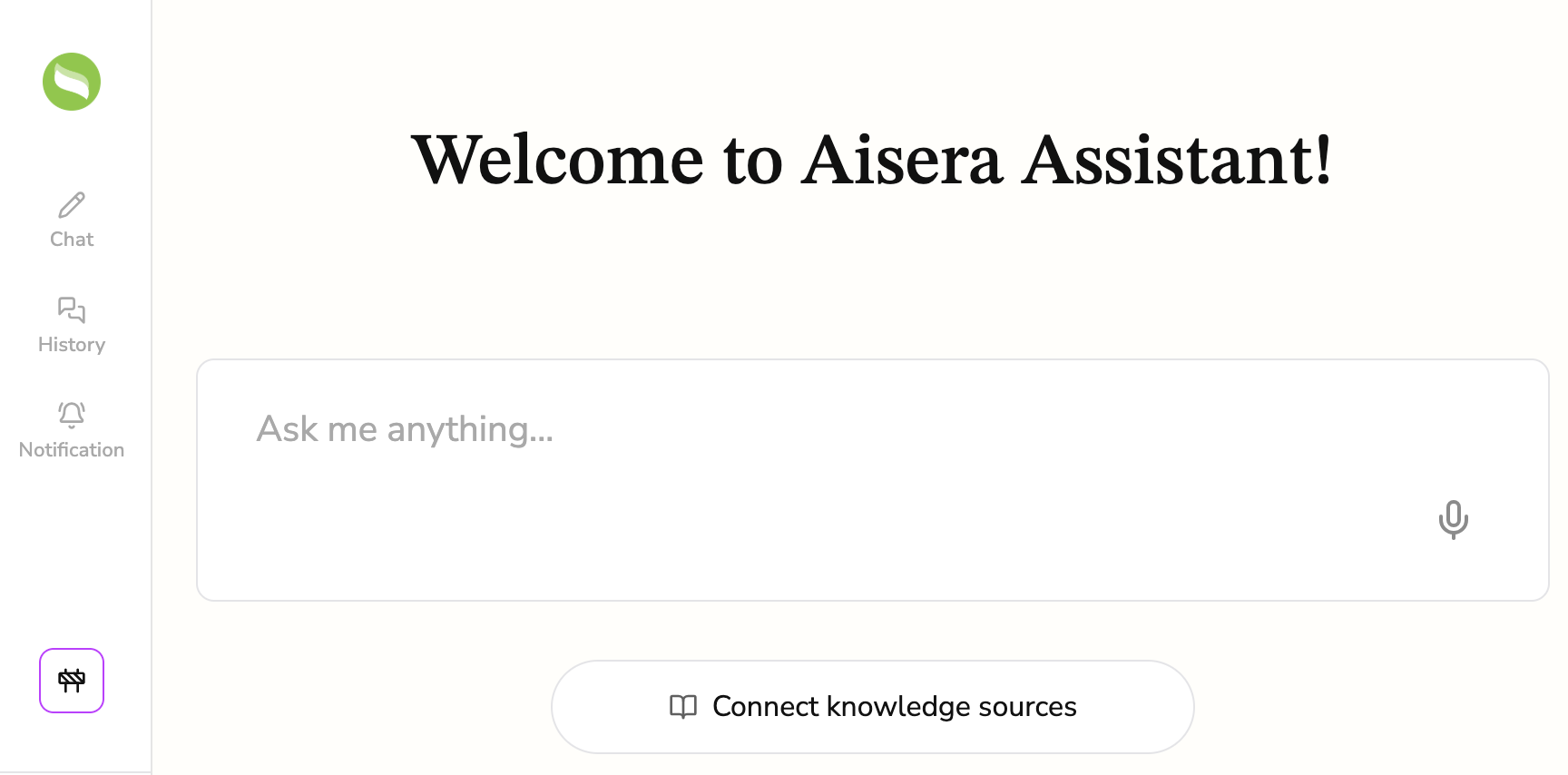This screenshot has height=775, width=1568.
Task: Open the History label in the sidebar
Action: [x=72, y=345]
